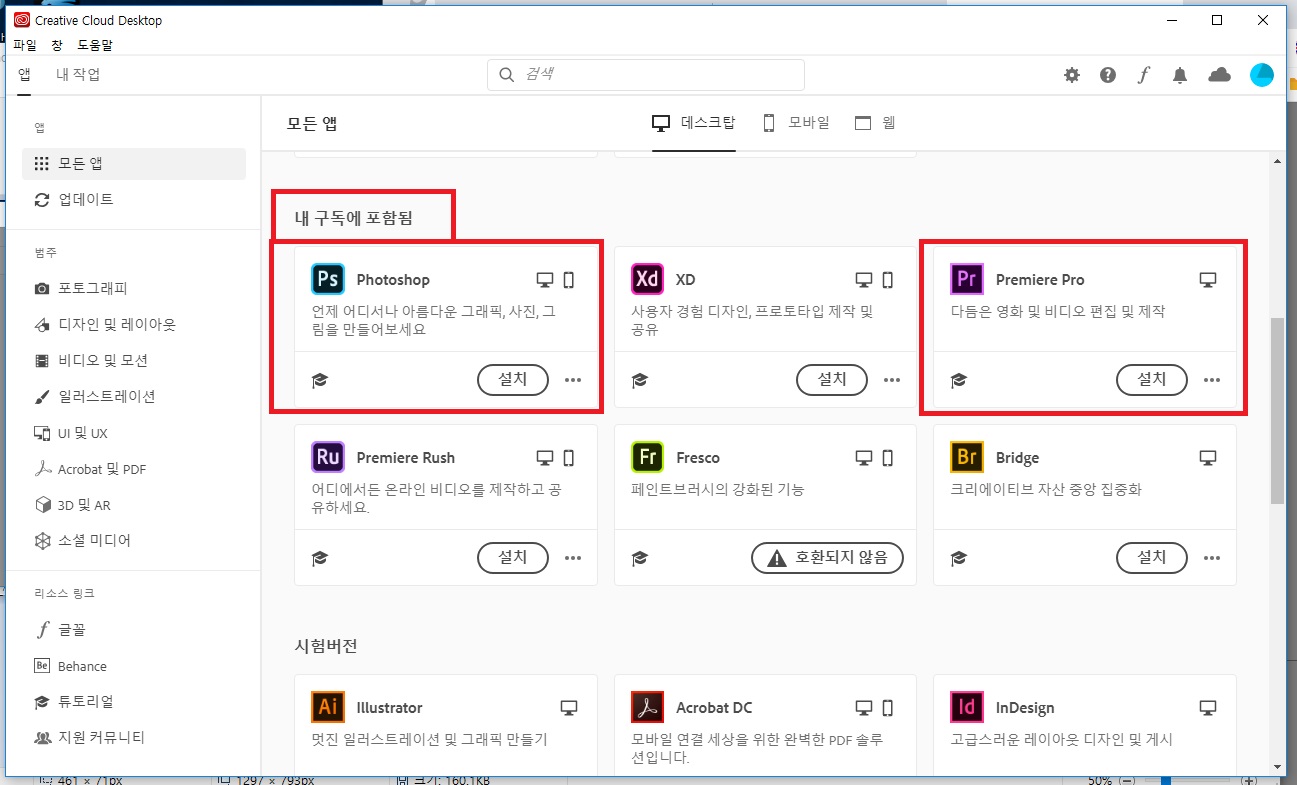1297x785 pixels.
Task: Open the fonts f icon in header
Action: (x=1143, y=75)
